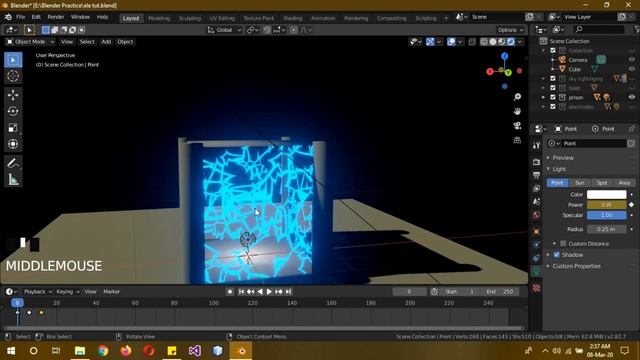640x360 pixels.
Task: Click the Radius value field
Action: (x=607, y=229)
